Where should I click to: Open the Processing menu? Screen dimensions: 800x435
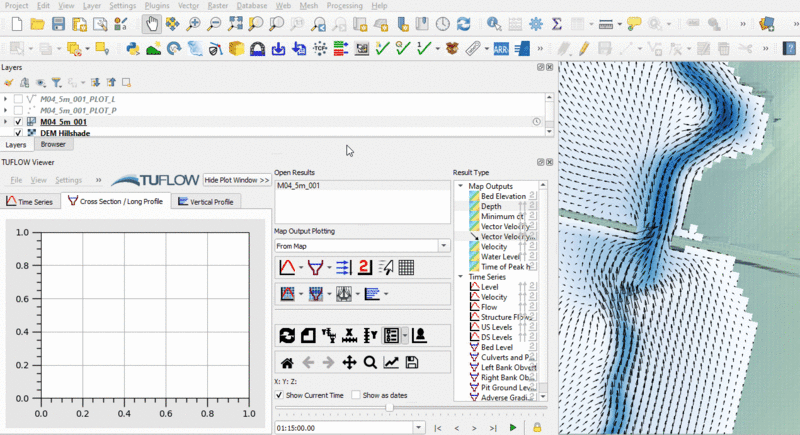tap(345, 5)
